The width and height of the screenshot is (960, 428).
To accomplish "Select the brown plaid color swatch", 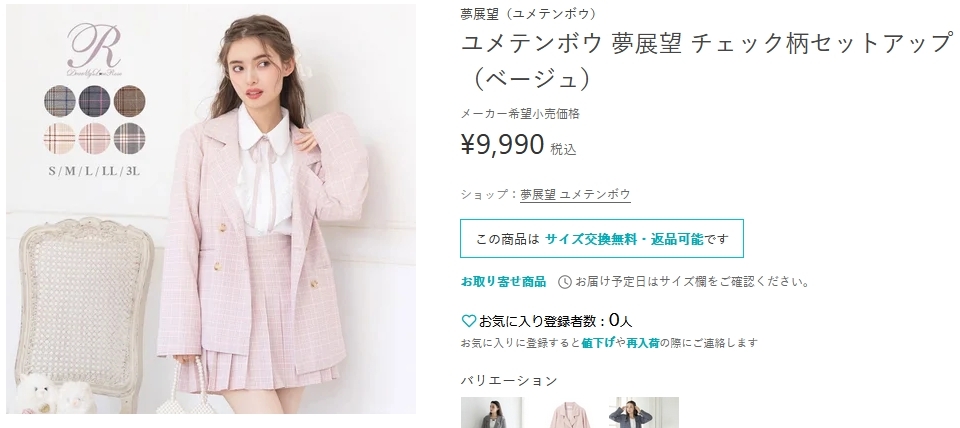I will click(129, 101).
